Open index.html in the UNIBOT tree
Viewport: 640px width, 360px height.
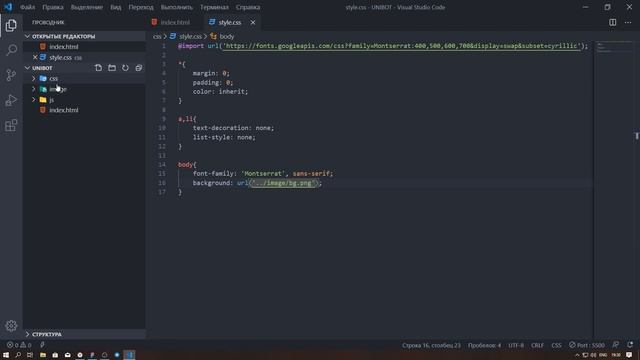[x=64, y=110]
